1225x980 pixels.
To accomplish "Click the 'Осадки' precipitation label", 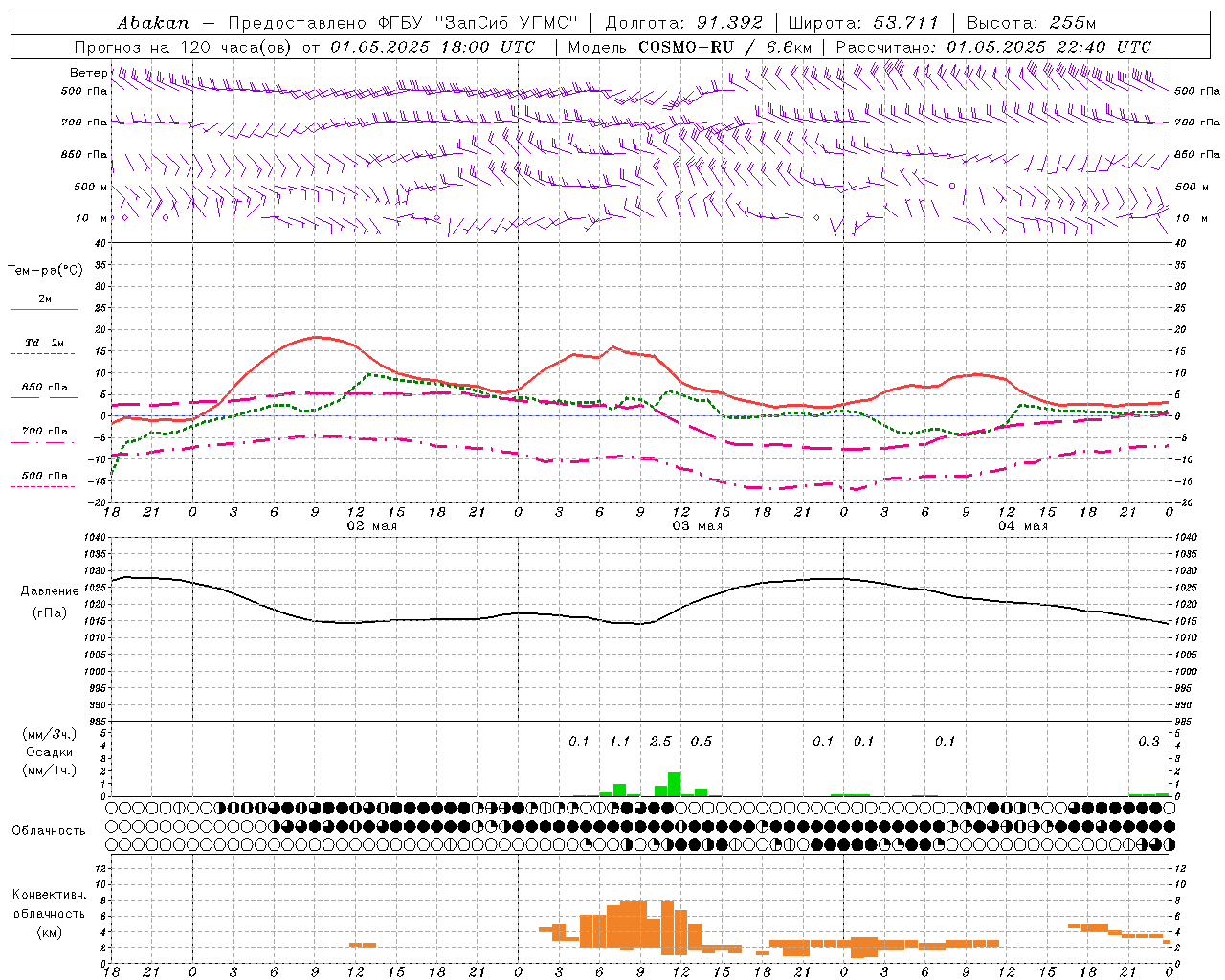I will click(49, 752).
